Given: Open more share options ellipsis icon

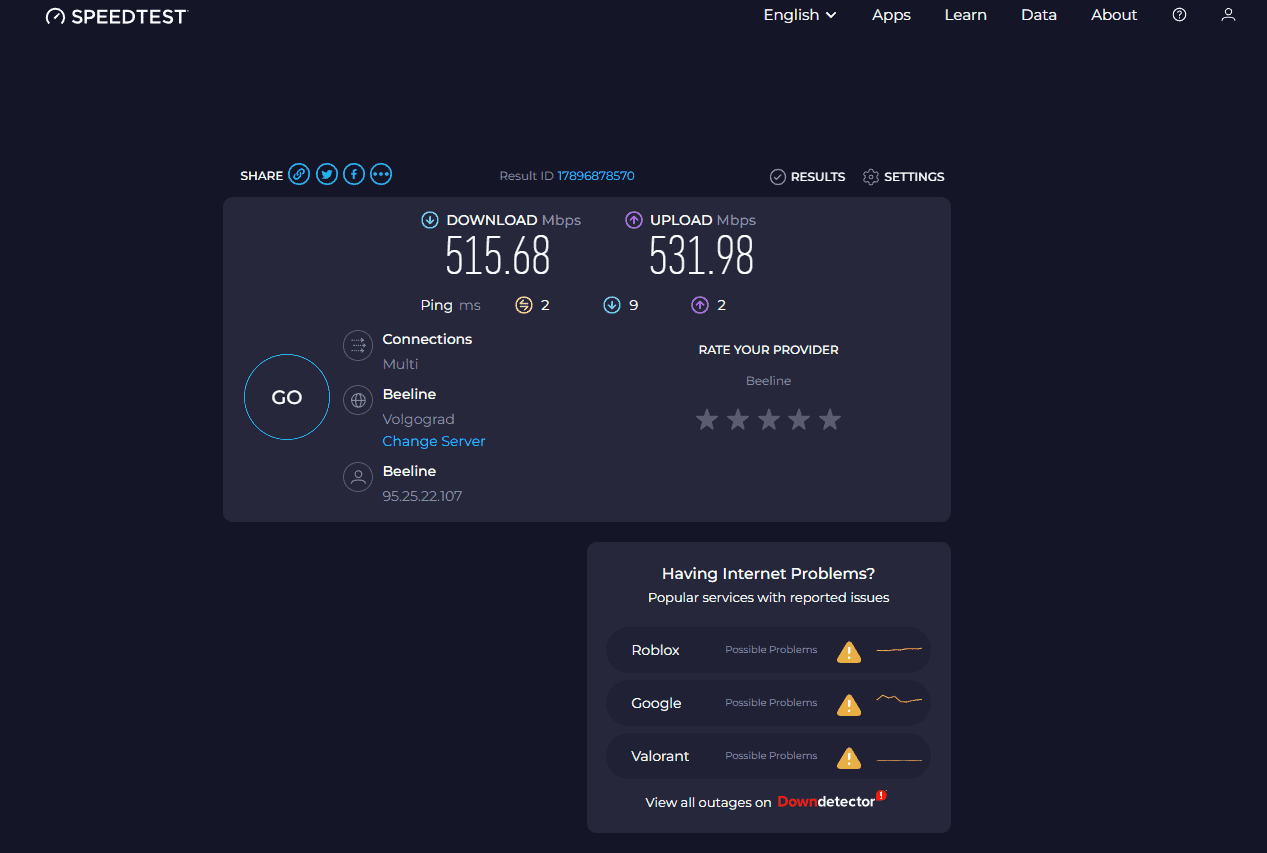Looking at the screenshot, I should click(x=381, y=175).
